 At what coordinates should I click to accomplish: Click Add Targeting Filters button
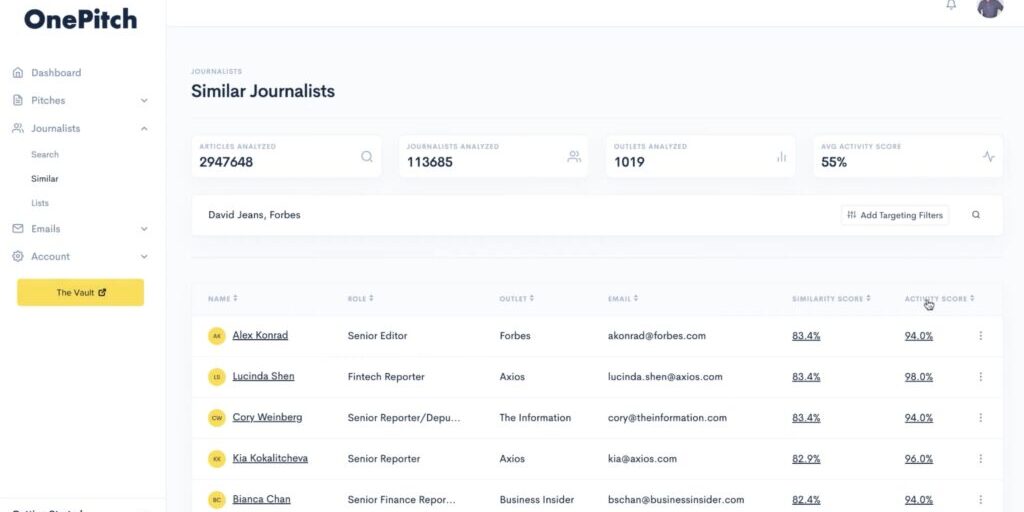tap(895, 215)
